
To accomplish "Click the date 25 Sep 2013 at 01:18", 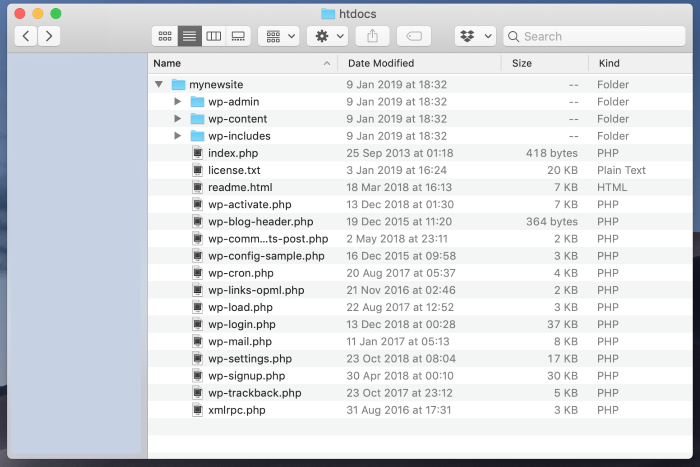I will 400,153.
